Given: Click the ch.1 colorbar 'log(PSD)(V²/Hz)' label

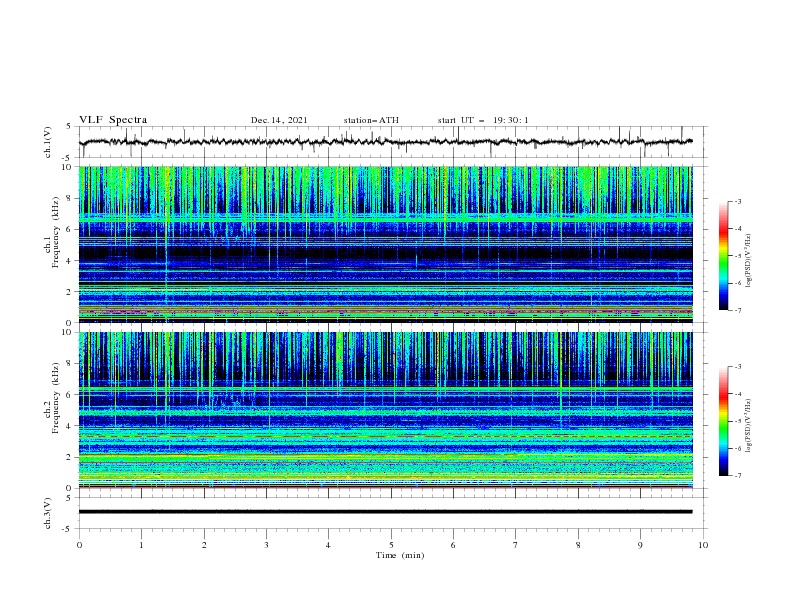Looking at the screenshot, I should [x=749, y=261].
